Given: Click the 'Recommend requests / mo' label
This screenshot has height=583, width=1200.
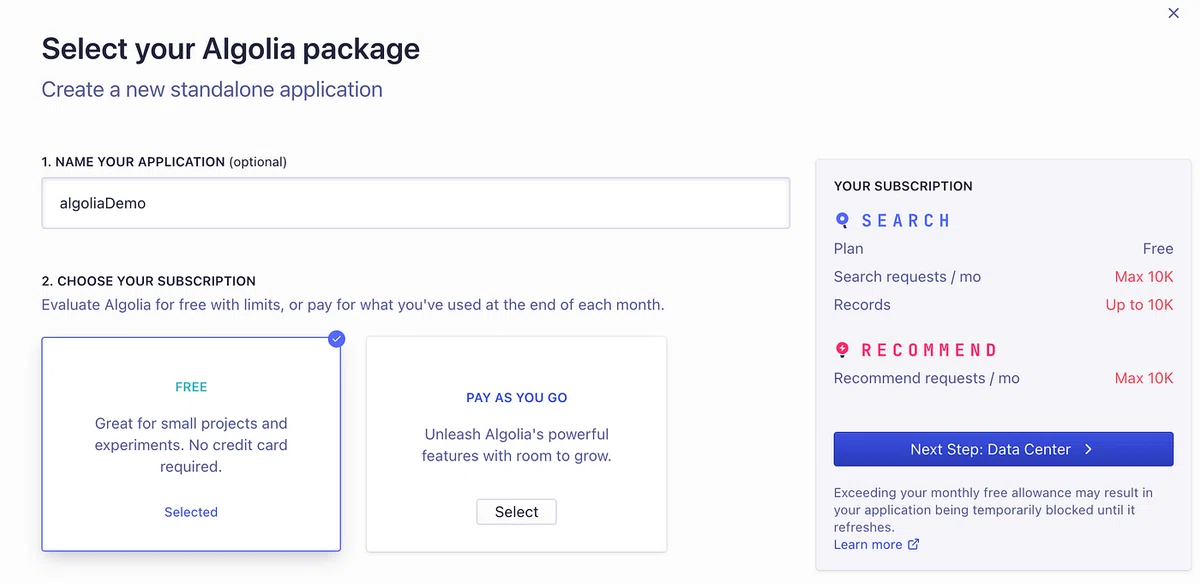Looking at the screenshot, I should tap(927, 378).
